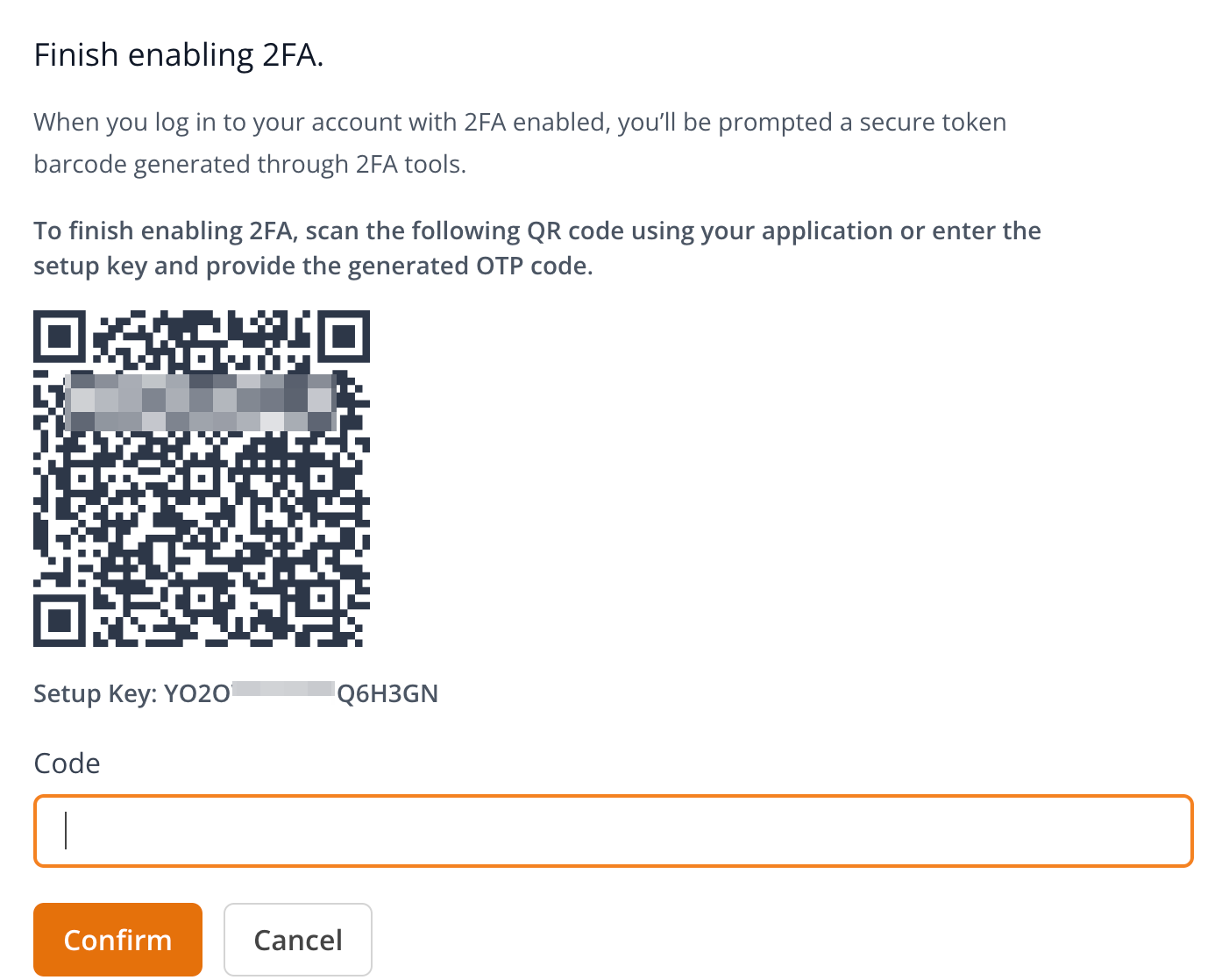Screen dimensions: 1229x980
Task: Click the blurred strip over the QR code
Action: pos(202,401)
